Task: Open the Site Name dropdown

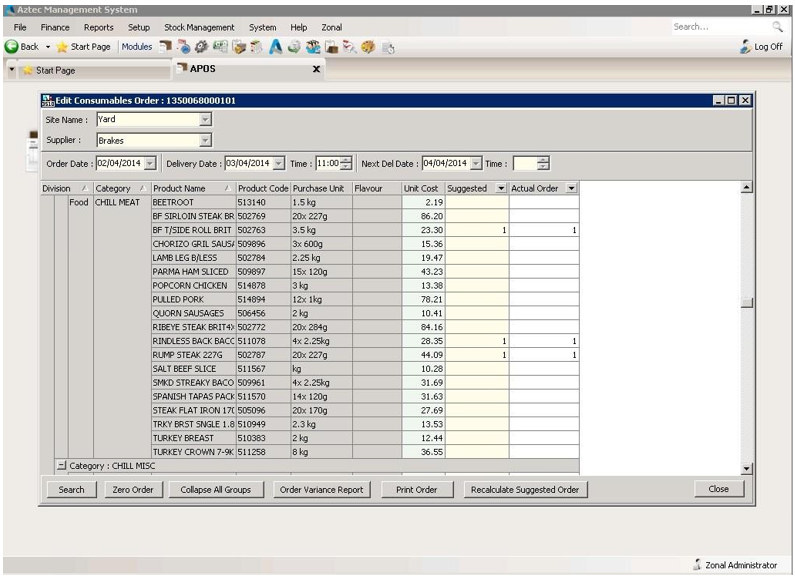Action: coord(205,120)
